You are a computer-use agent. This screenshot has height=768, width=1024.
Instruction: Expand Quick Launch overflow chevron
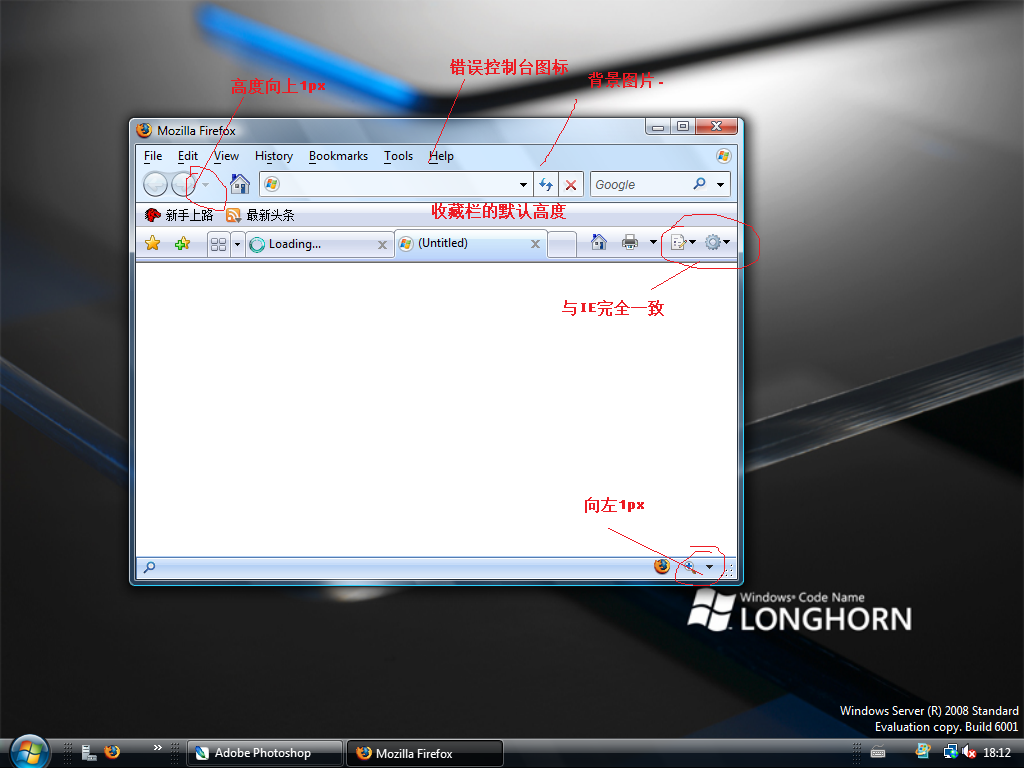pyautogui.click(x=157, y=748)
